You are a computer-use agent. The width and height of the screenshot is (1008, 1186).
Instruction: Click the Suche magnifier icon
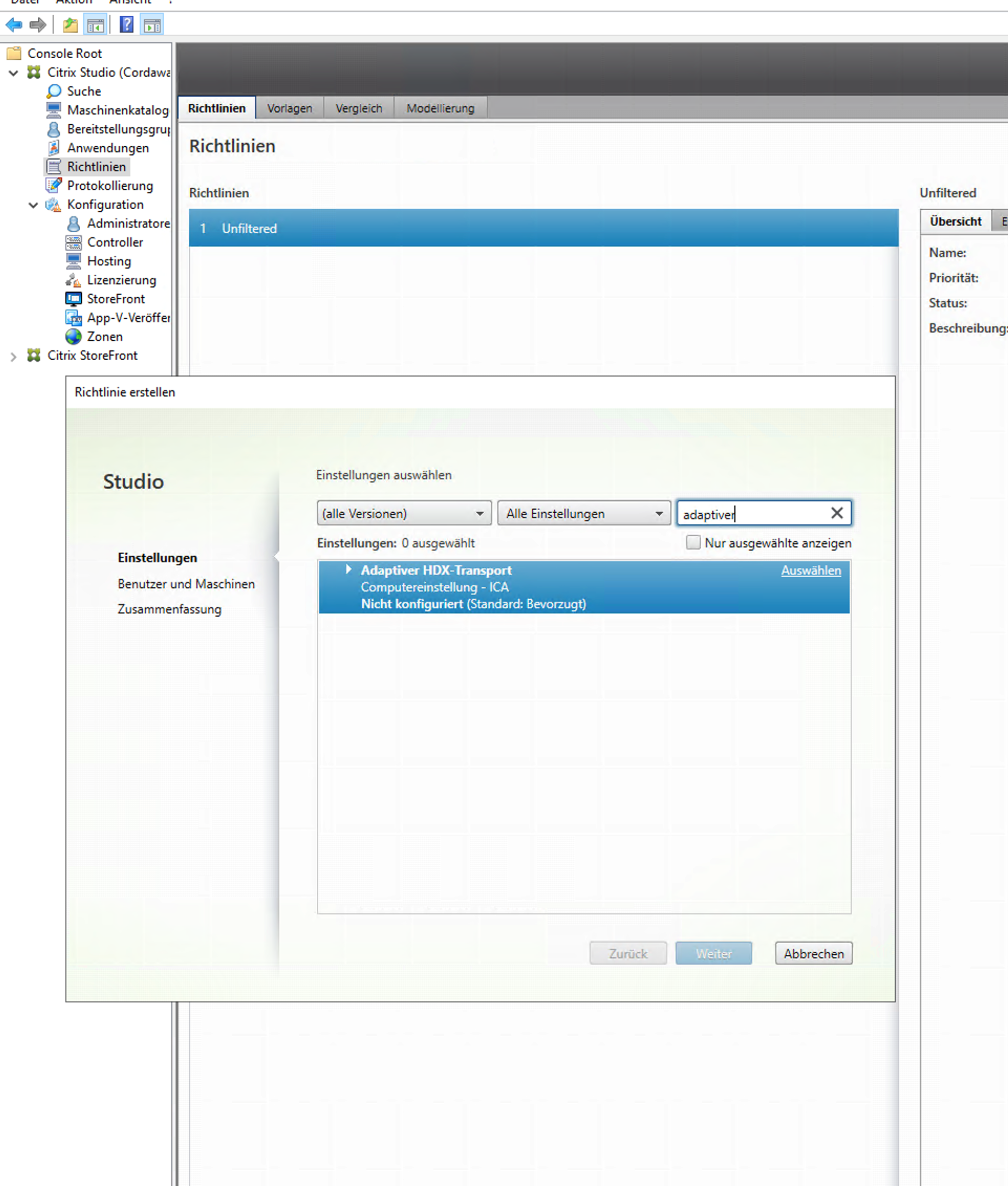click(53, 91)
